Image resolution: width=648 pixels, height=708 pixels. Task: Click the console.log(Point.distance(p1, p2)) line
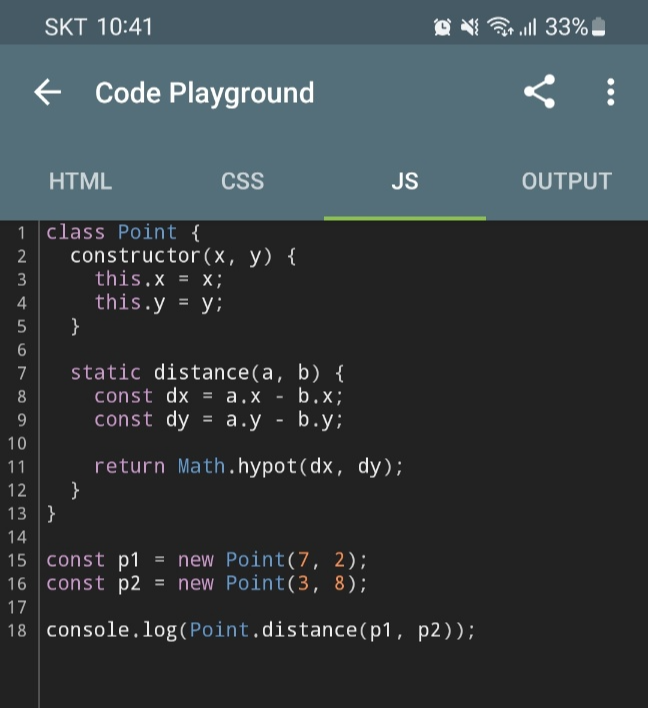coord(261,630)
